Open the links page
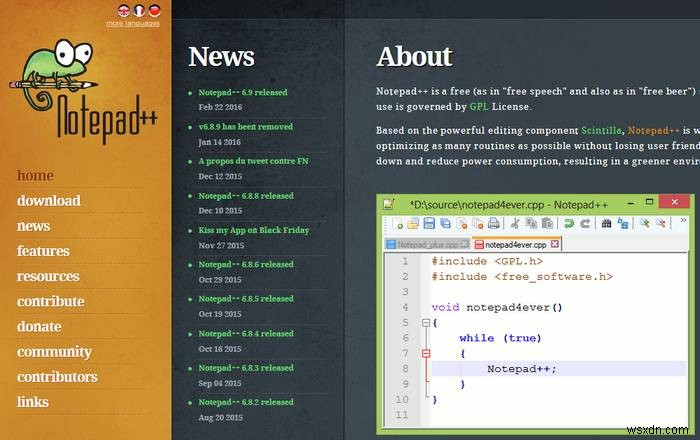Screen dimensions: 700x440 point(33,402)
